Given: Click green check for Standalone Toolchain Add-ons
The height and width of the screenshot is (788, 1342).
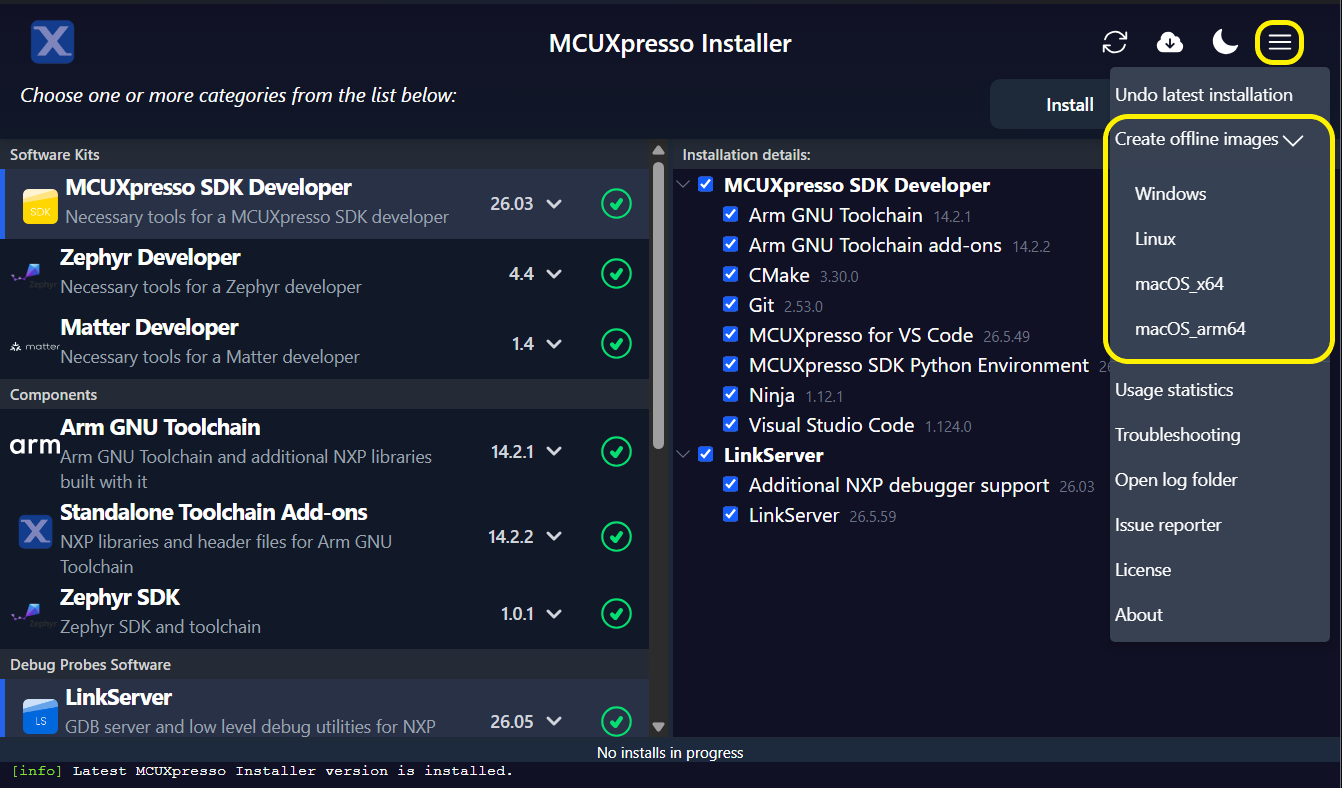Looking at the screenshot, I should coord(616,537).
